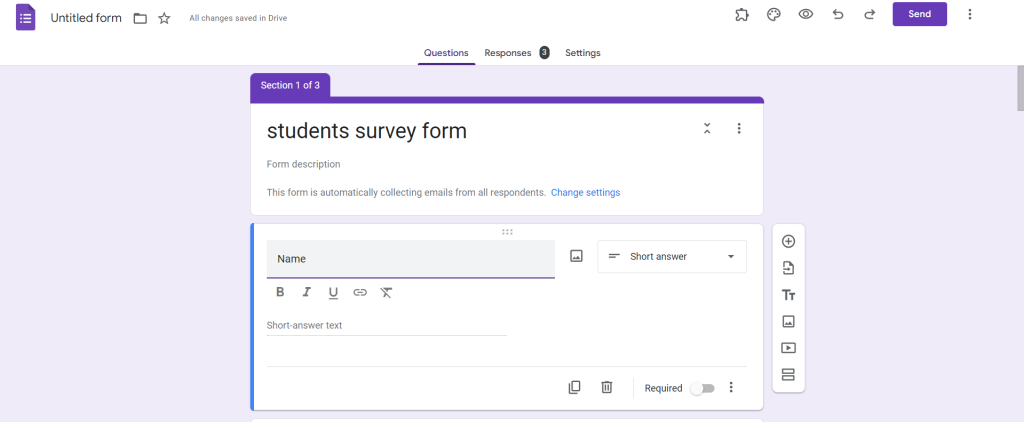Open the Short answer type dropdown
Image resolution: width=1024 pixels, height=422 pixels.
click(672, 257)
